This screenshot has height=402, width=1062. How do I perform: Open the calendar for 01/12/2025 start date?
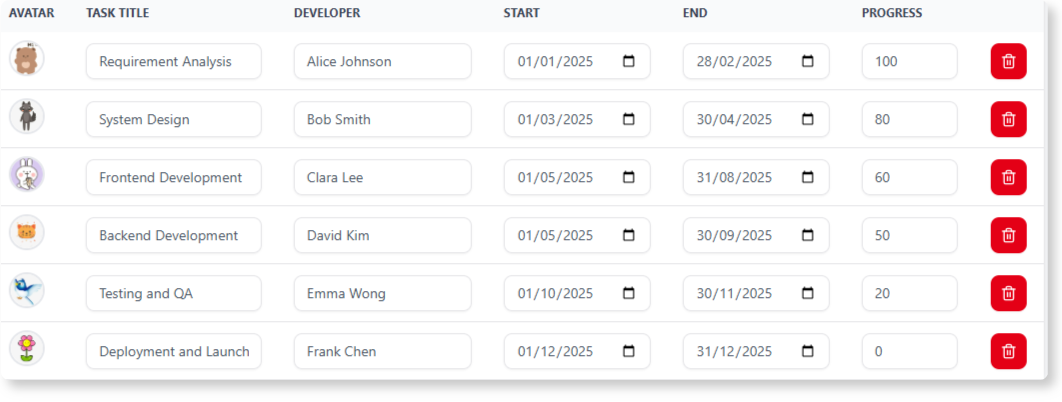pos(629,351)
